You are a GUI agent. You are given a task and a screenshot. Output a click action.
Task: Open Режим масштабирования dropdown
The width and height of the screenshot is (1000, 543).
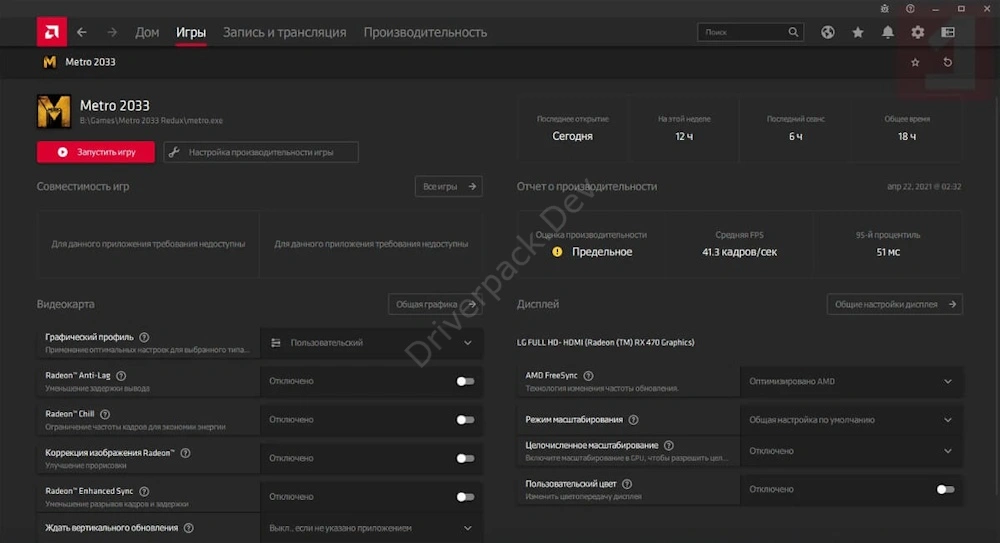(851, 420)
